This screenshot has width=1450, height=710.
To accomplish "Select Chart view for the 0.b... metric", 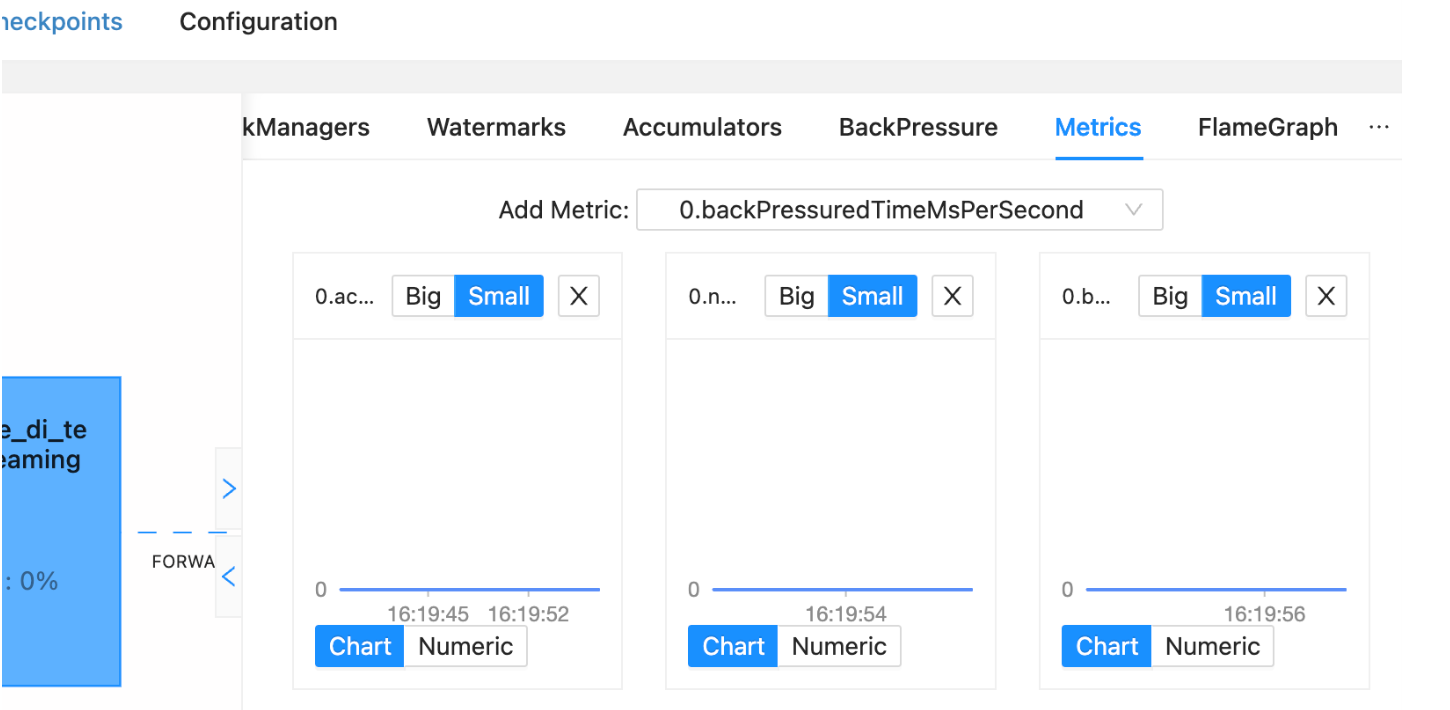I will (x=1106, y=647).
